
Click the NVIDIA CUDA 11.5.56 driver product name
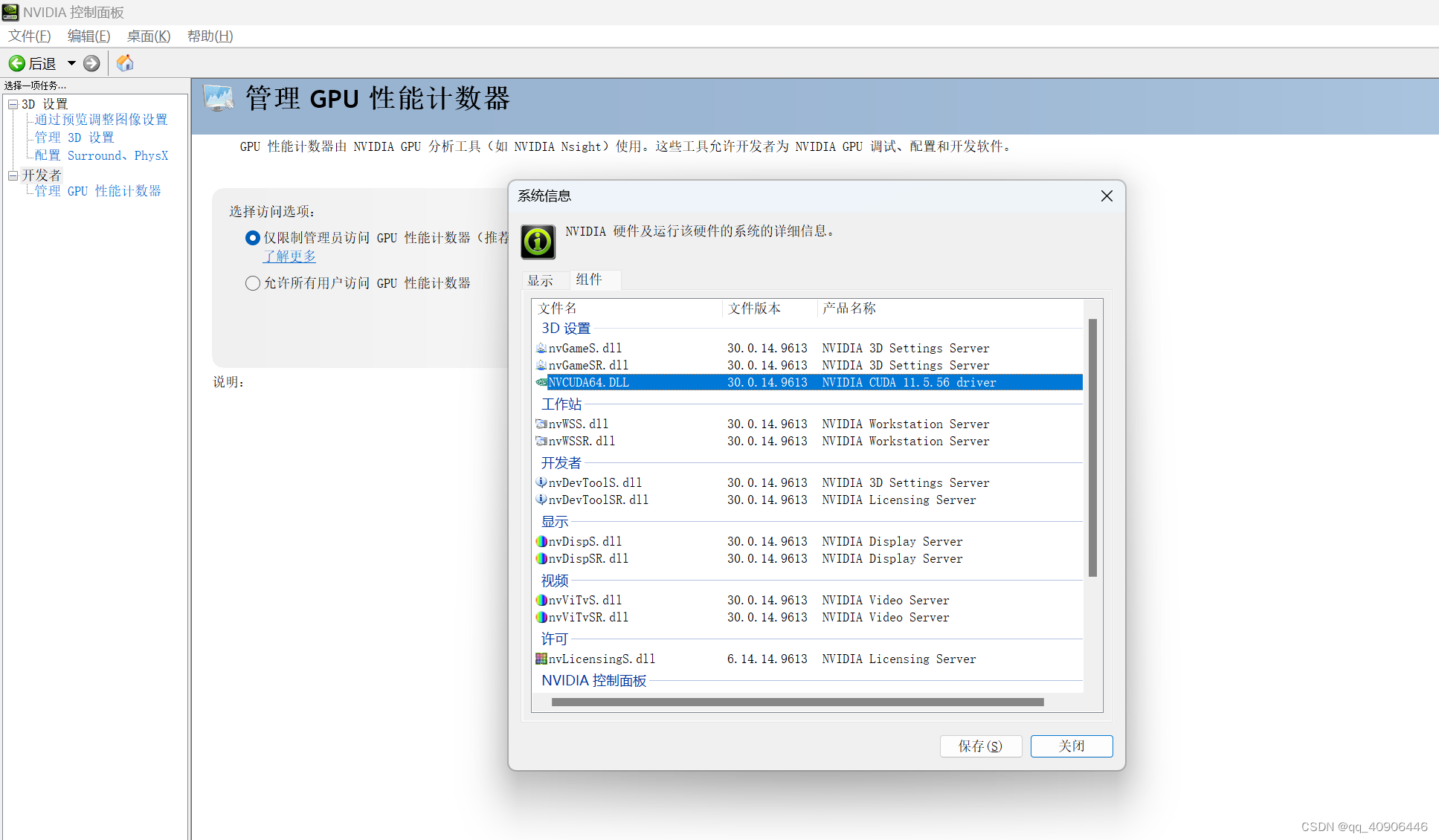909,382
